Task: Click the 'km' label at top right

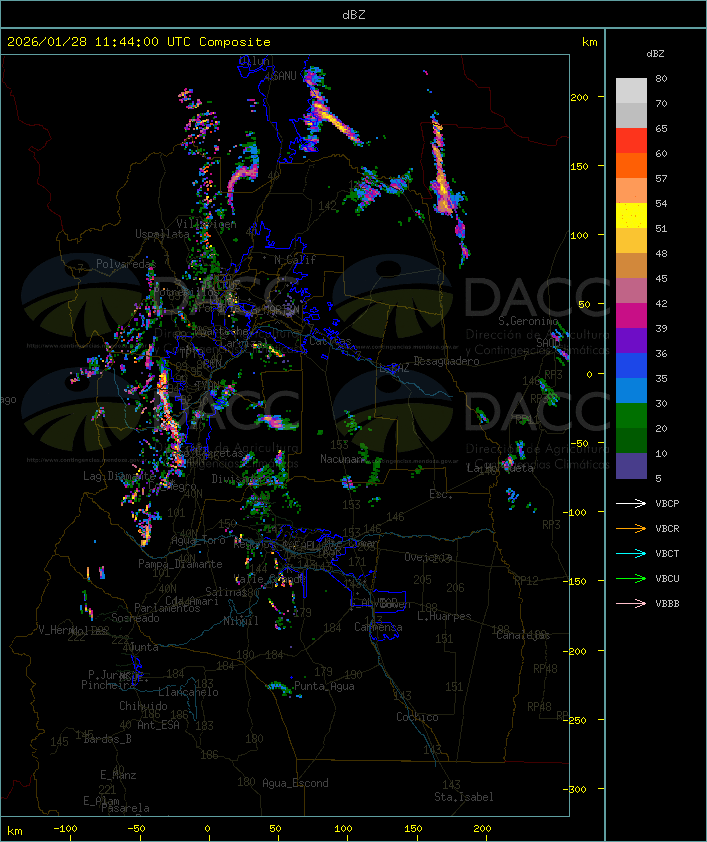Action: tap(589, 42)
